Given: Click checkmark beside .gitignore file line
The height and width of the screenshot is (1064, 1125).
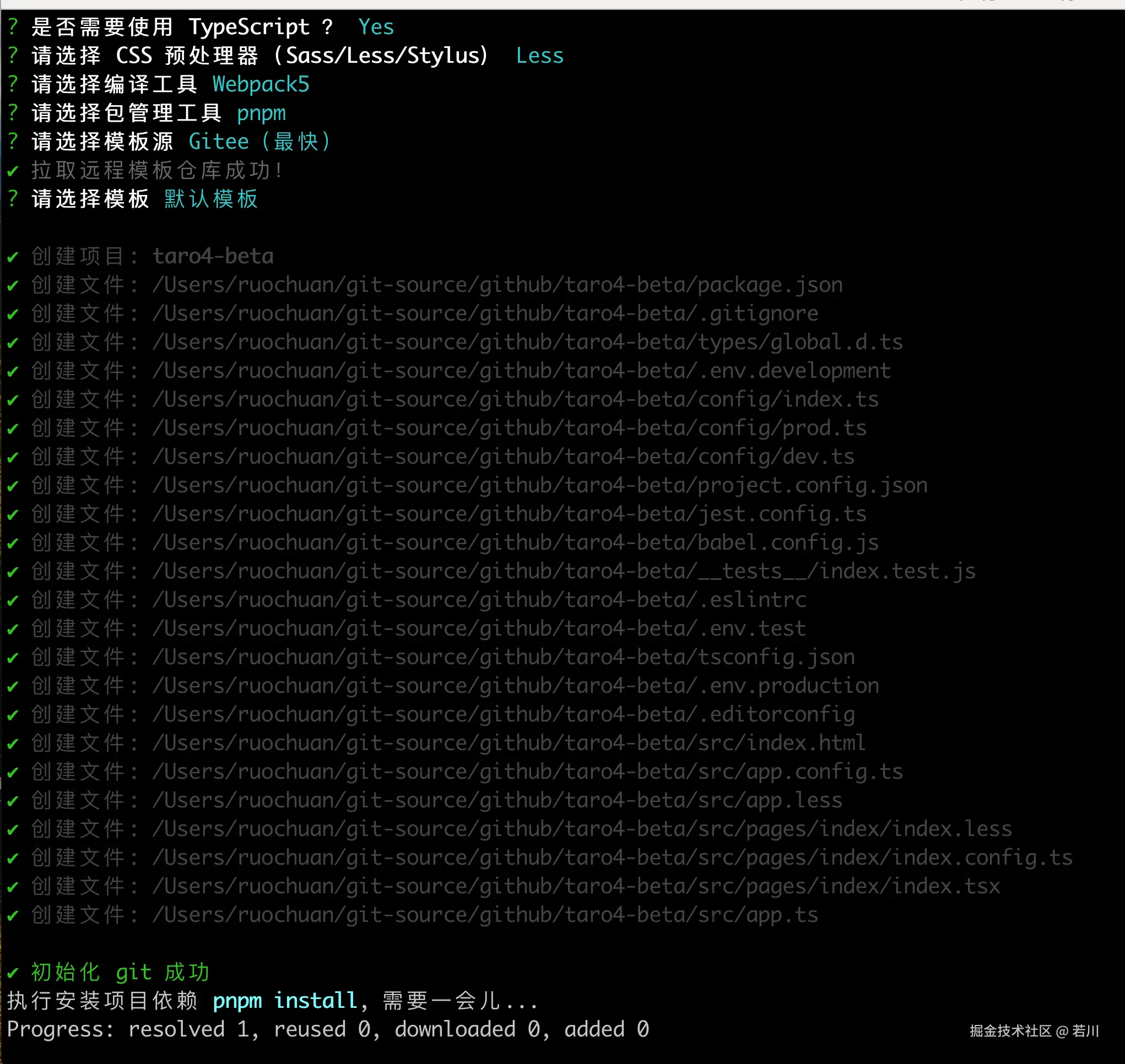Looking at the screenshot, I should 13,314.
